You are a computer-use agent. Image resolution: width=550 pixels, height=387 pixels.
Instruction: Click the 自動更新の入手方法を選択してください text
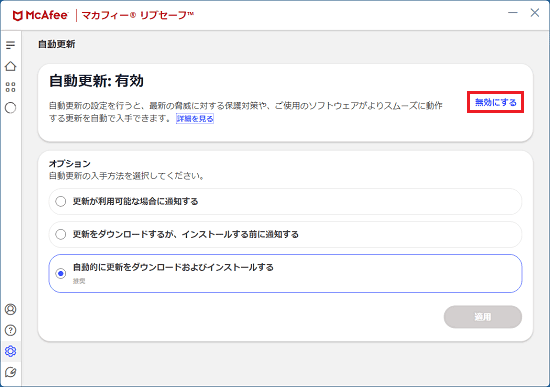127,176
